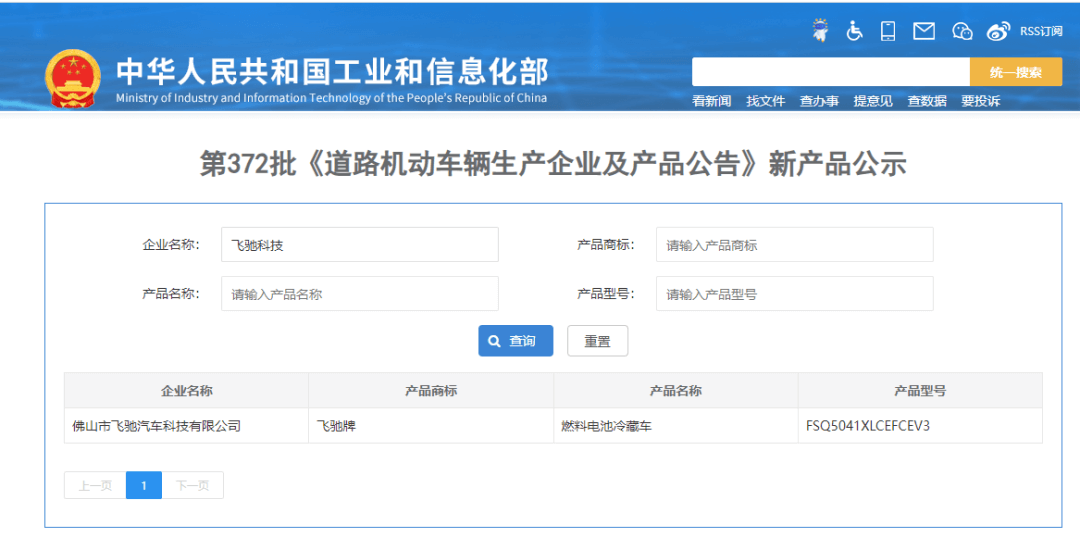Click the national emblem logo
The image size is (1080, 540).
click(x=73, y=78)
